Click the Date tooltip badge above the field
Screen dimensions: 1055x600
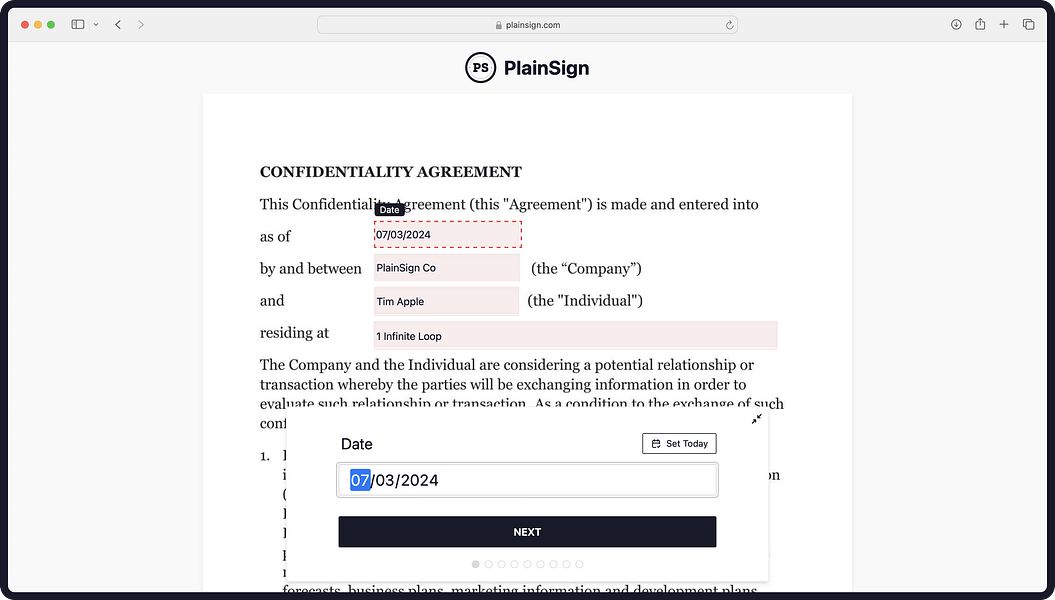[x=389, y=209]
